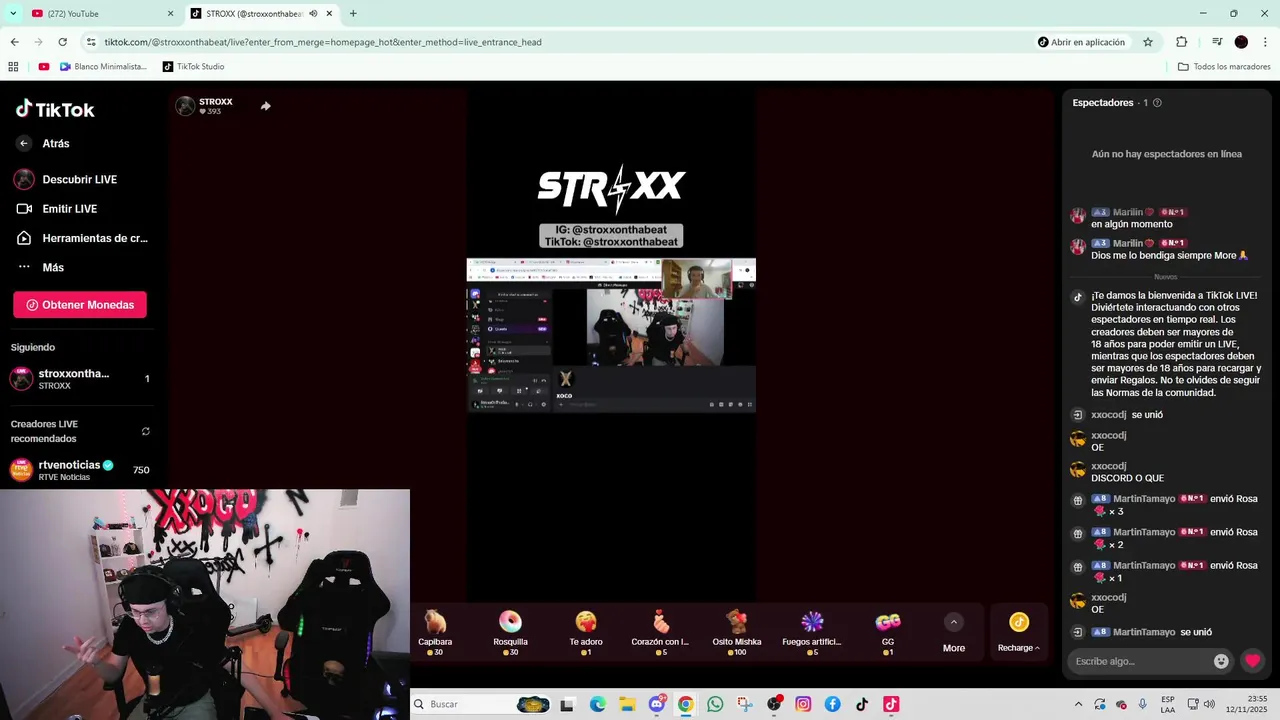The height and width of the screenshot is (720, 1280).
Task: Click the browser back button
Action: [x=14, y=42]
